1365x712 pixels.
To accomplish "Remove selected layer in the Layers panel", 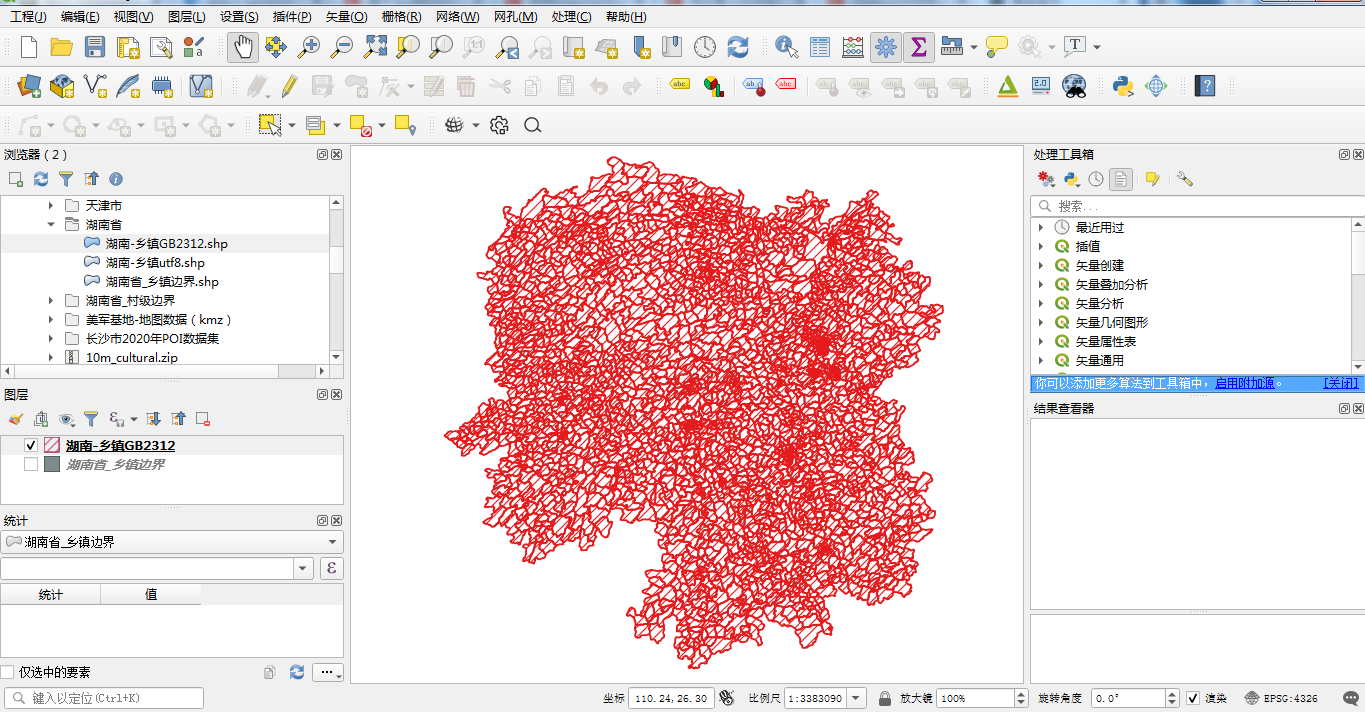I will (x=203, y=419).
